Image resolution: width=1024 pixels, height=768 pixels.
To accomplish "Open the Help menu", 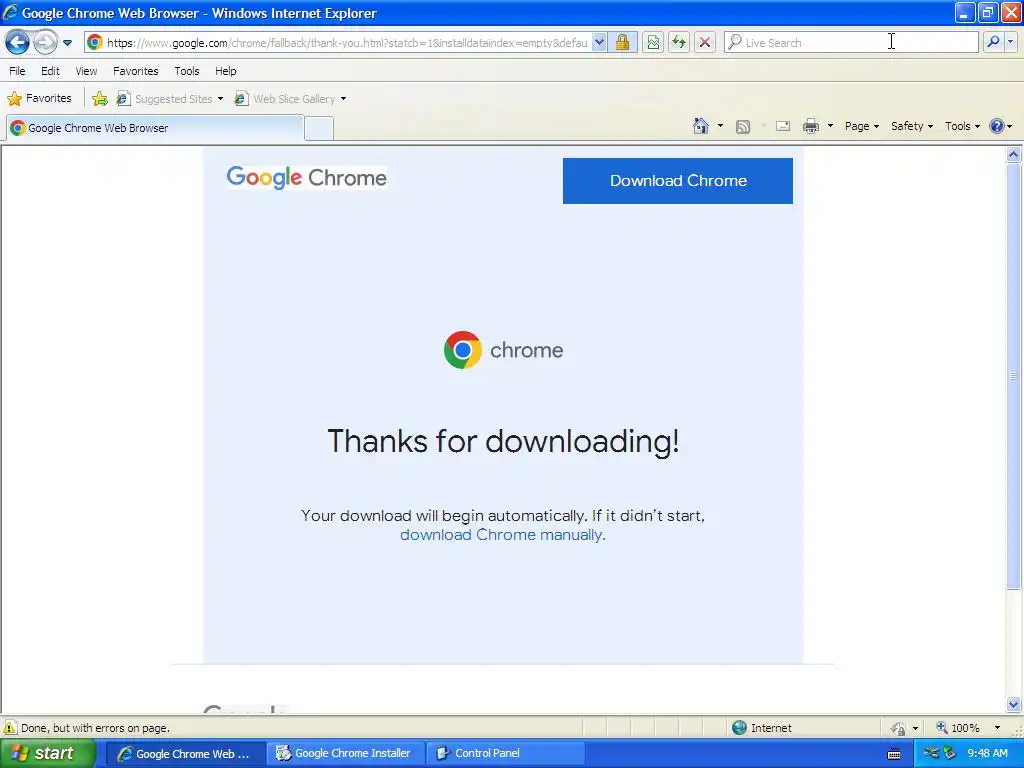I will [x=226, y=71].
